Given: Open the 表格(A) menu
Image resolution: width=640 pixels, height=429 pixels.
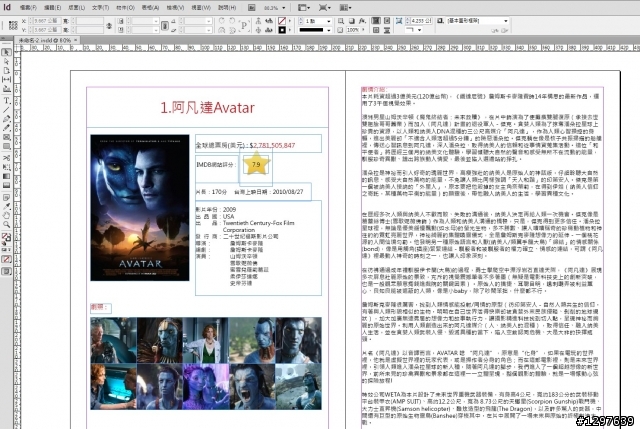Looking at the screenshot, I should coord(150,7).
